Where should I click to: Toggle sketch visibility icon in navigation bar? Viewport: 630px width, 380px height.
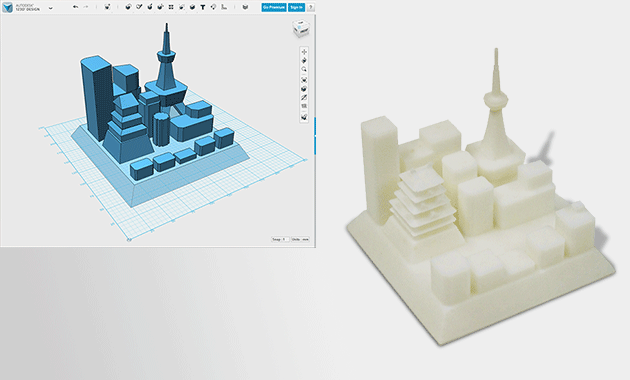[304, 98]
